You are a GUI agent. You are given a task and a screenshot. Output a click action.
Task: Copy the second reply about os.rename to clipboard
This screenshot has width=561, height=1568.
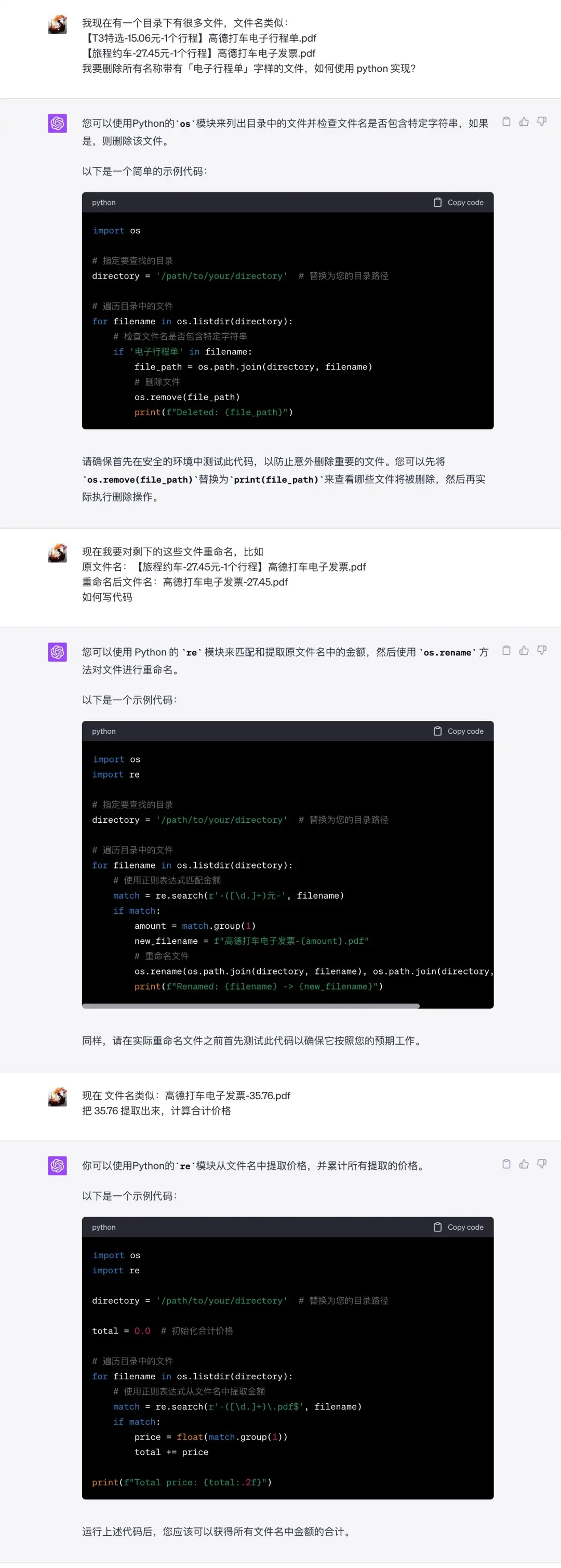pyautogui.click(x=506, y=650)
